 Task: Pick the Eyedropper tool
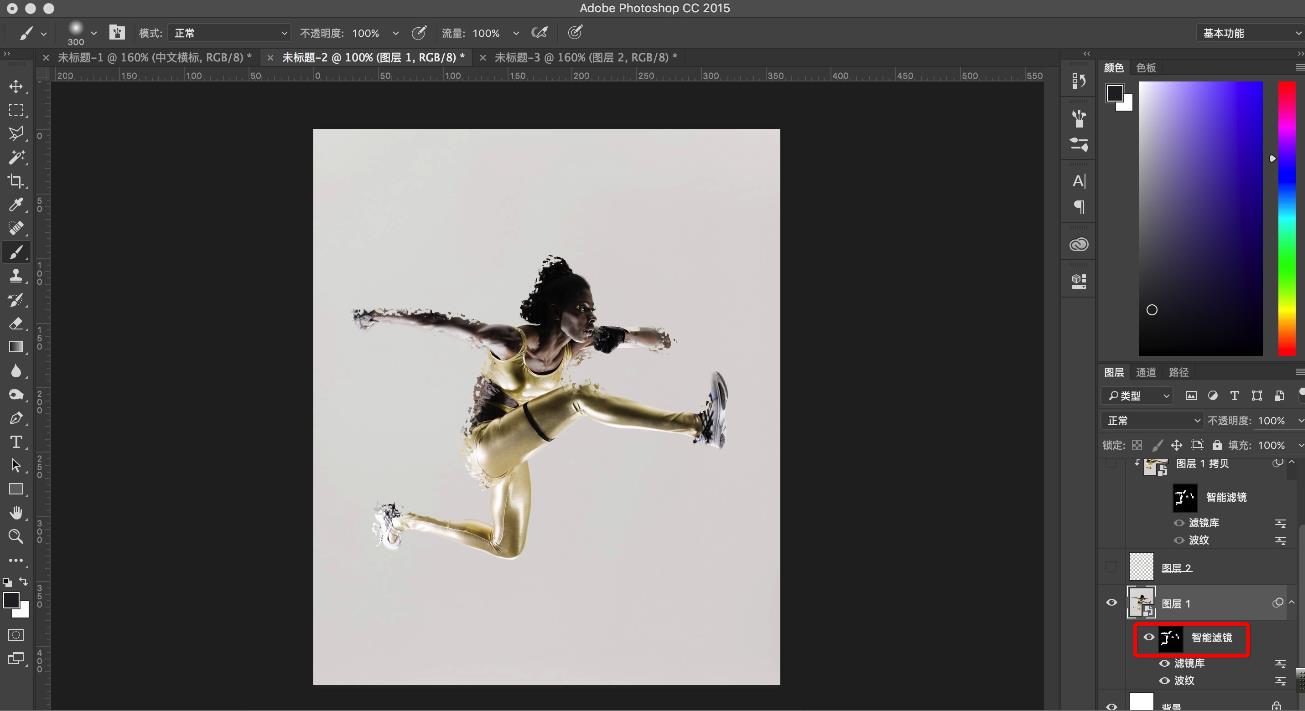(16, 205)
